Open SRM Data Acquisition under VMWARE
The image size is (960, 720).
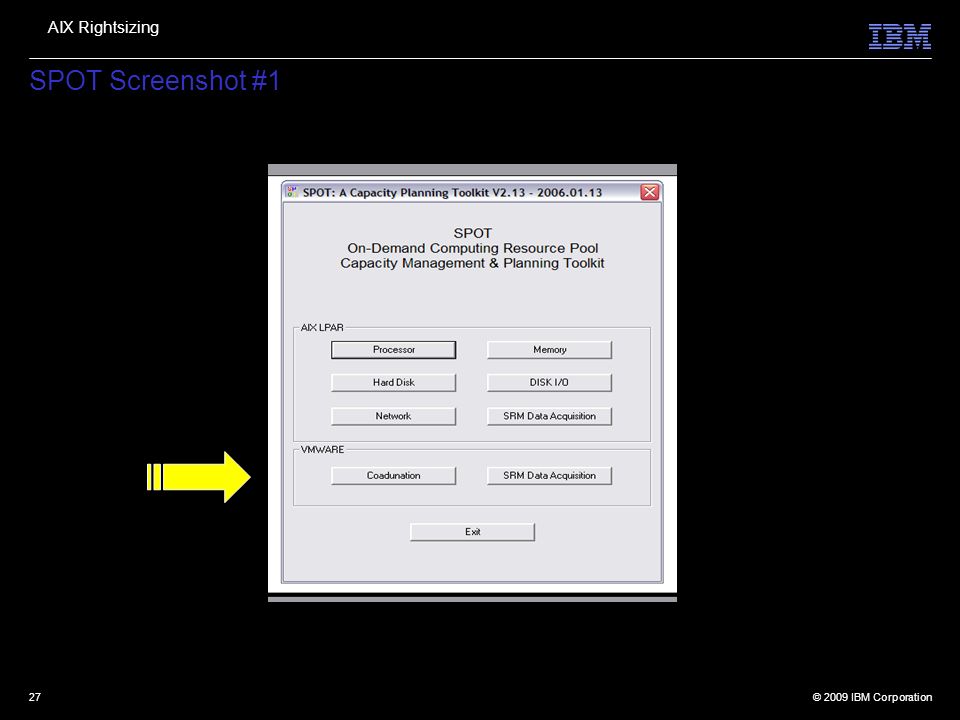[x=549, y=476]
